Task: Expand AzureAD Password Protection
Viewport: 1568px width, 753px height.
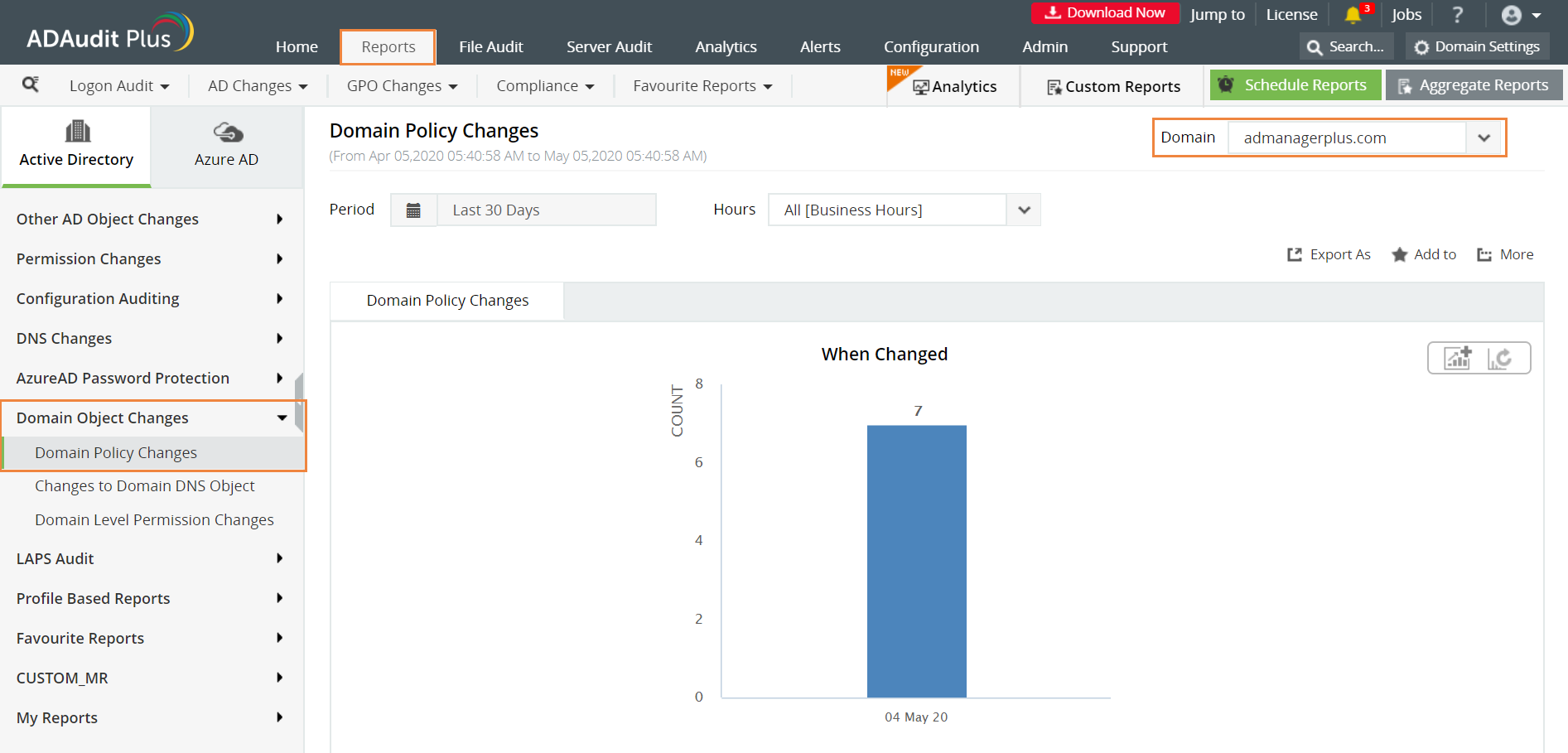Action: point(151,379)
